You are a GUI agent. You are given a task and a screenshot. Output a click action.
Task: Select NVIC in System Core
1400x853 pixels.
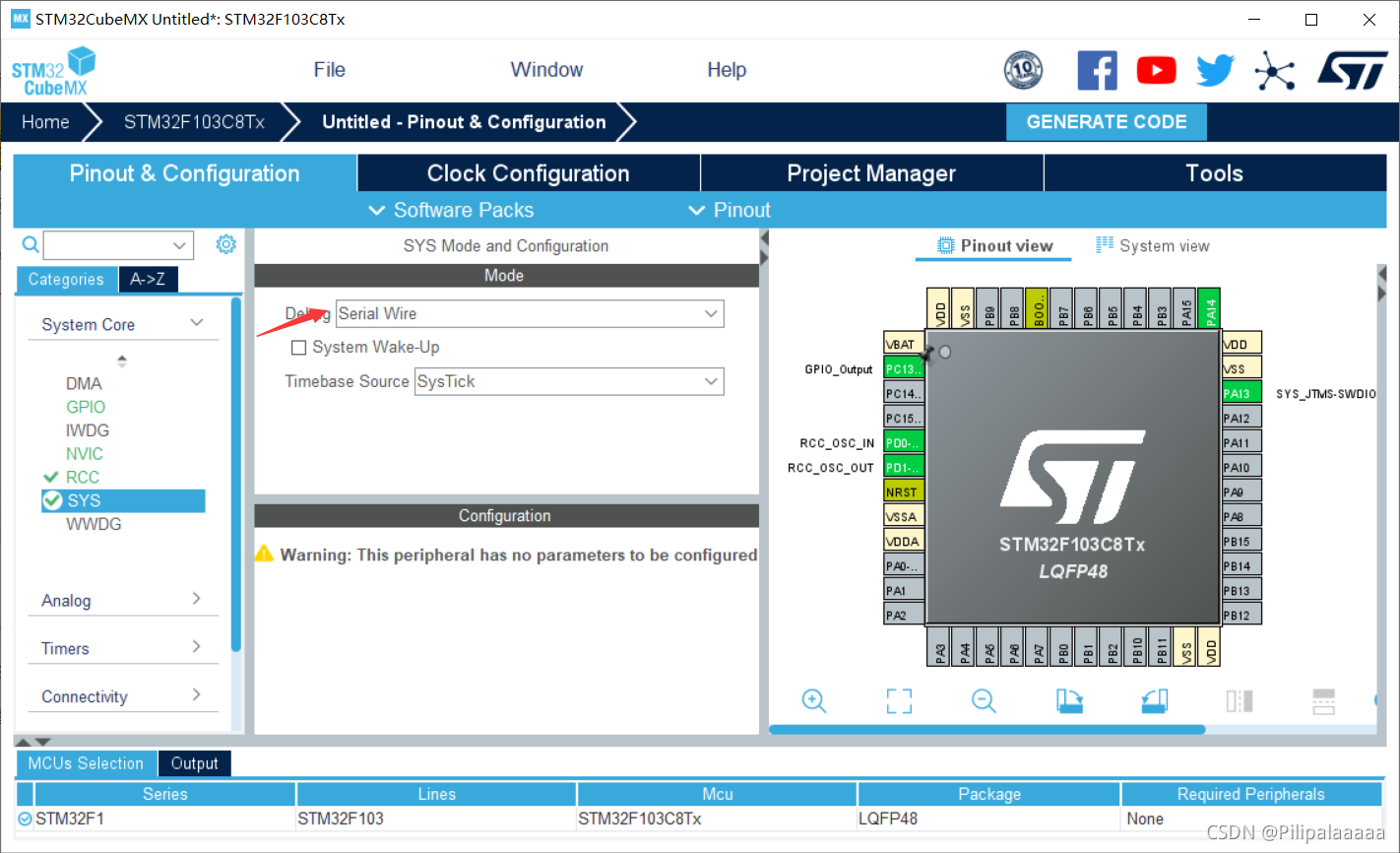click(85, 454)
